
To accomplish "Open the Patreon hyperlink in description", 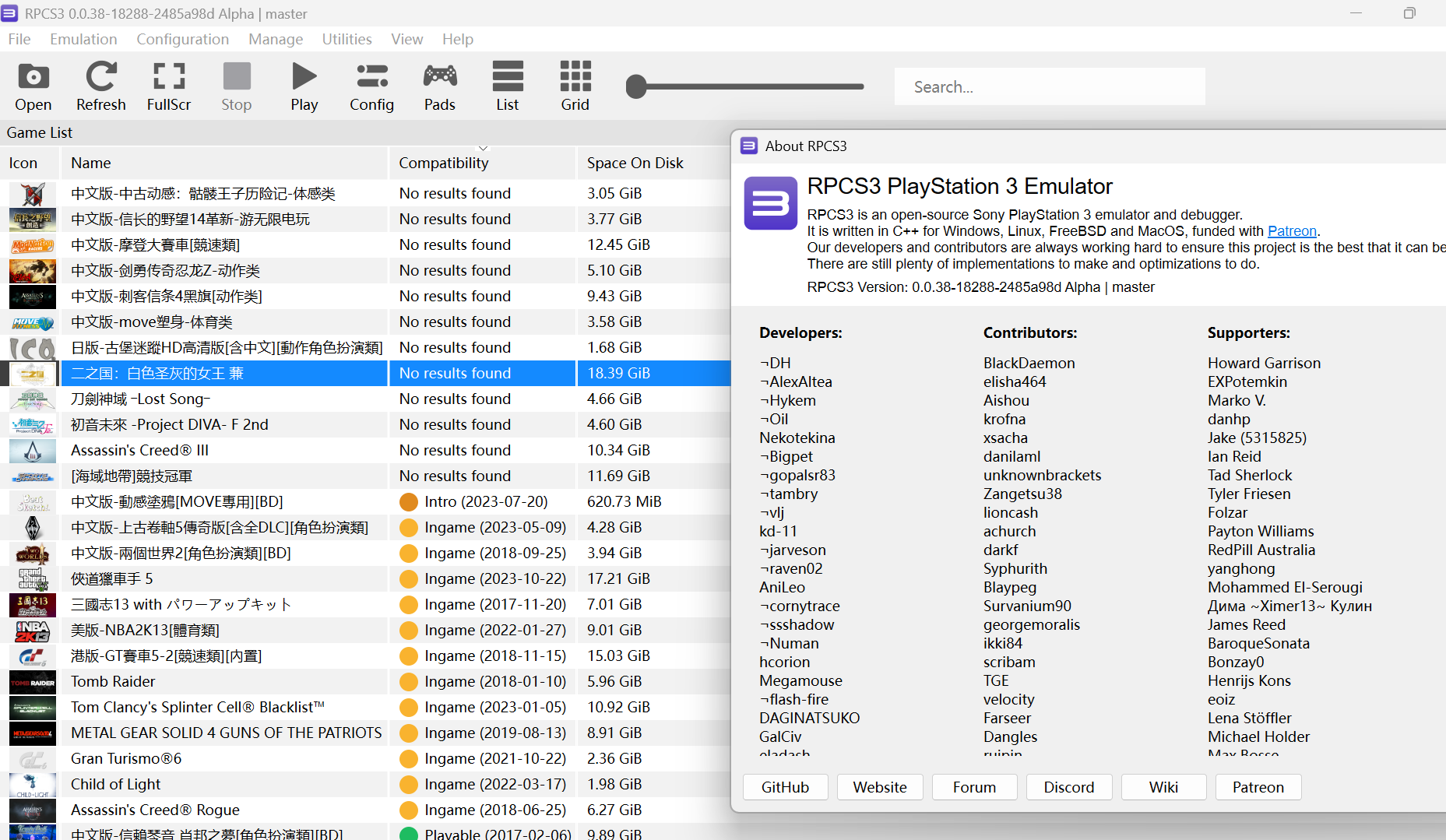I will point(1291,231).
